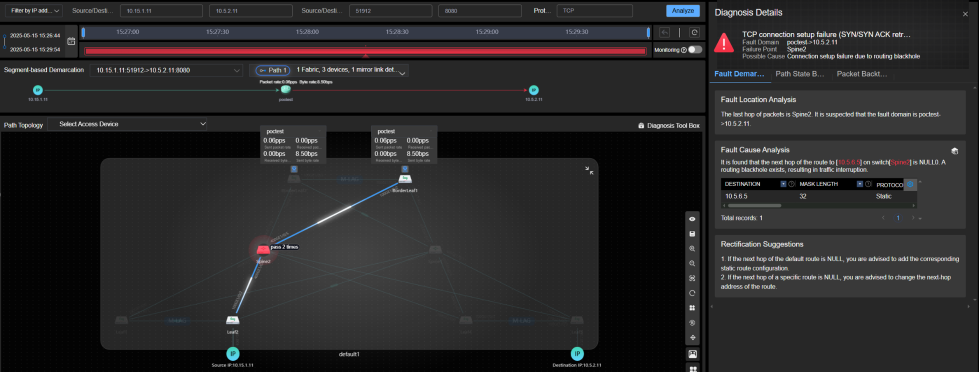Click the save icon in topology toolbar
979x372 pixels.
(692, 233)
